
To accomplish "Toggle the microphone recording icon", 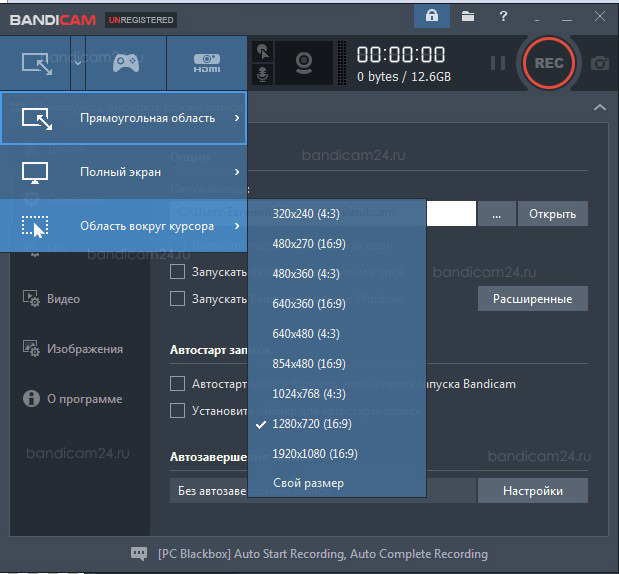I will [x=263, y=74].
